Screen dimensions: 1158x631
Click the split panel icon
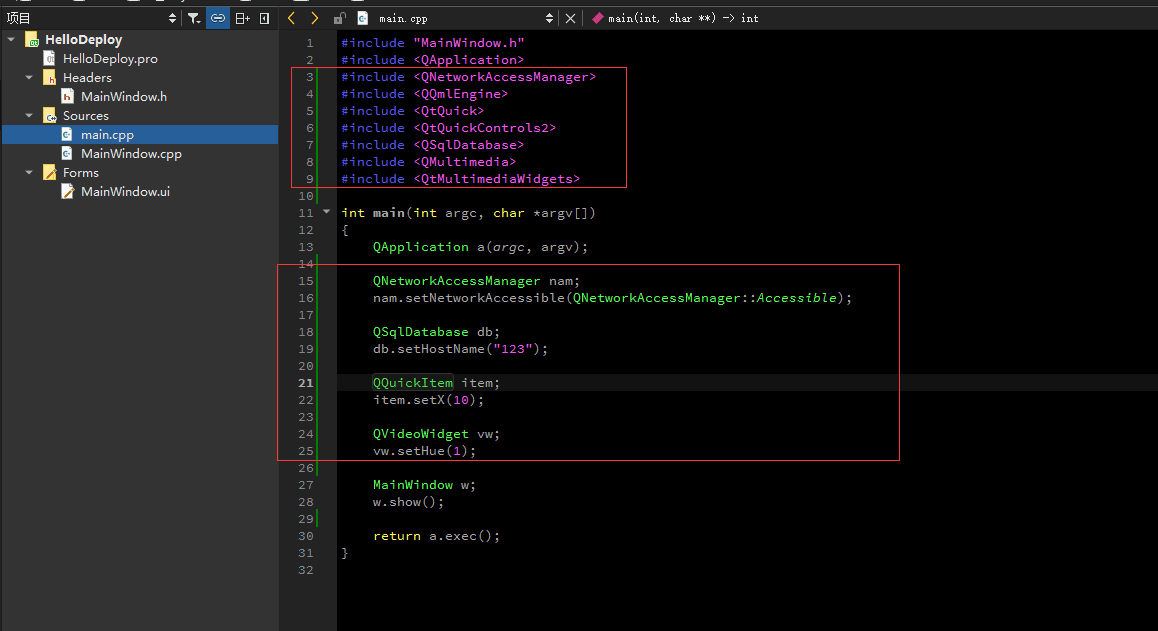[x=242, y=18]
